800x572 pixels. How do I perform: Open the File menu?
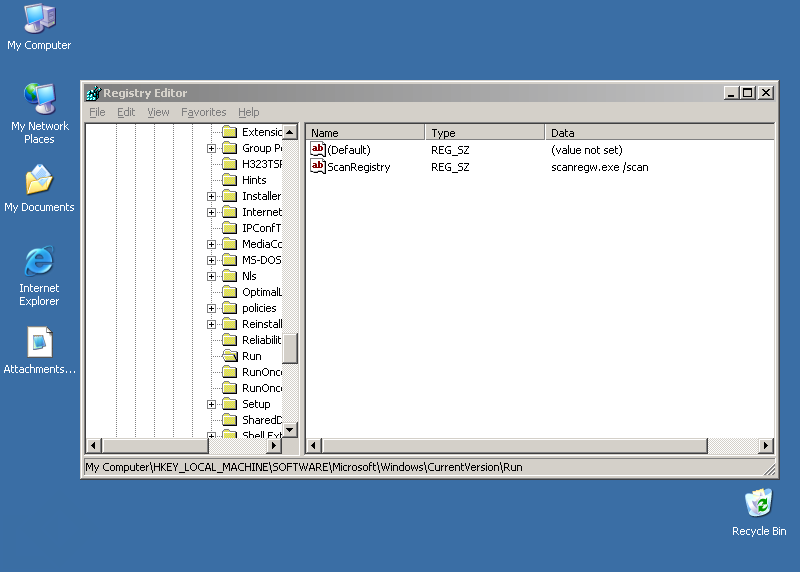click(97, 112)
